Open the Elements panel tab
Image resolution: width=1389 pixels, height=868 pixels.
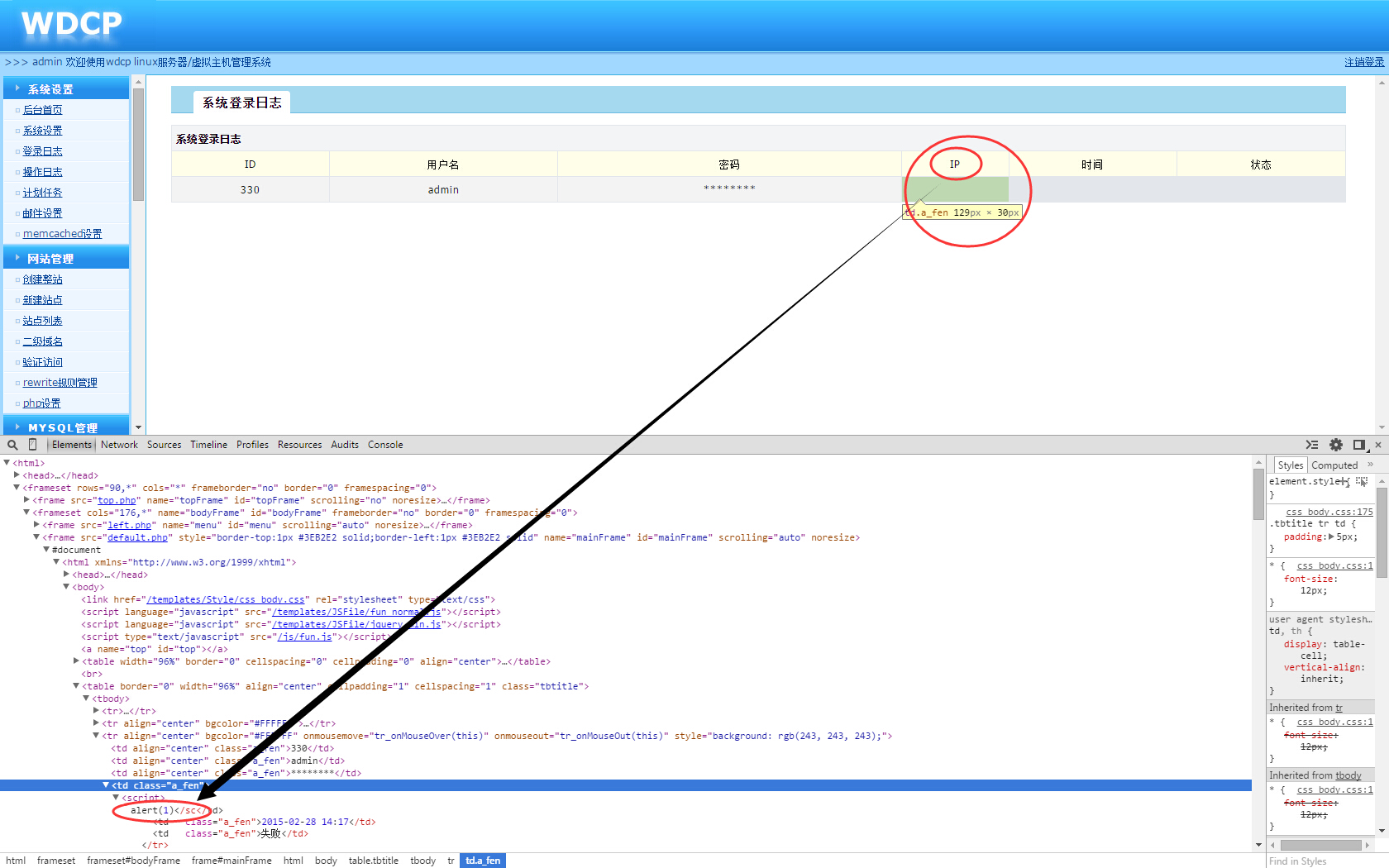click(x=72, y=445)
